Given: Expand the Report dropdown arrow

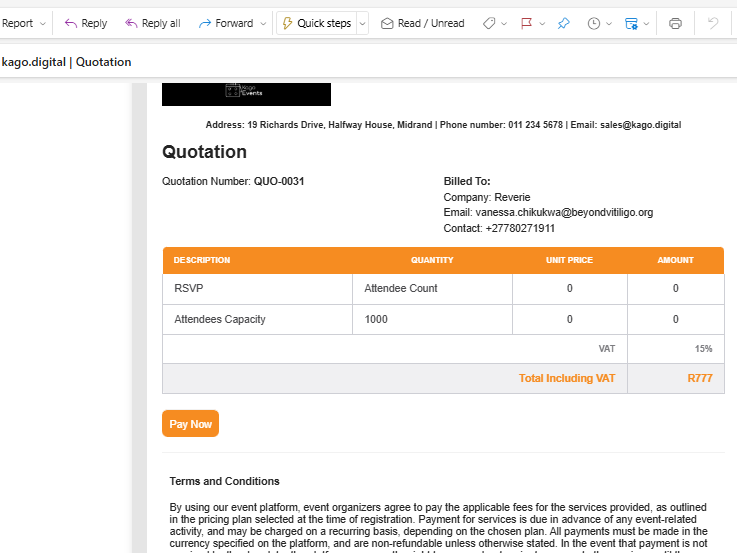Looking at the screenshot, I should pos(42,23).
